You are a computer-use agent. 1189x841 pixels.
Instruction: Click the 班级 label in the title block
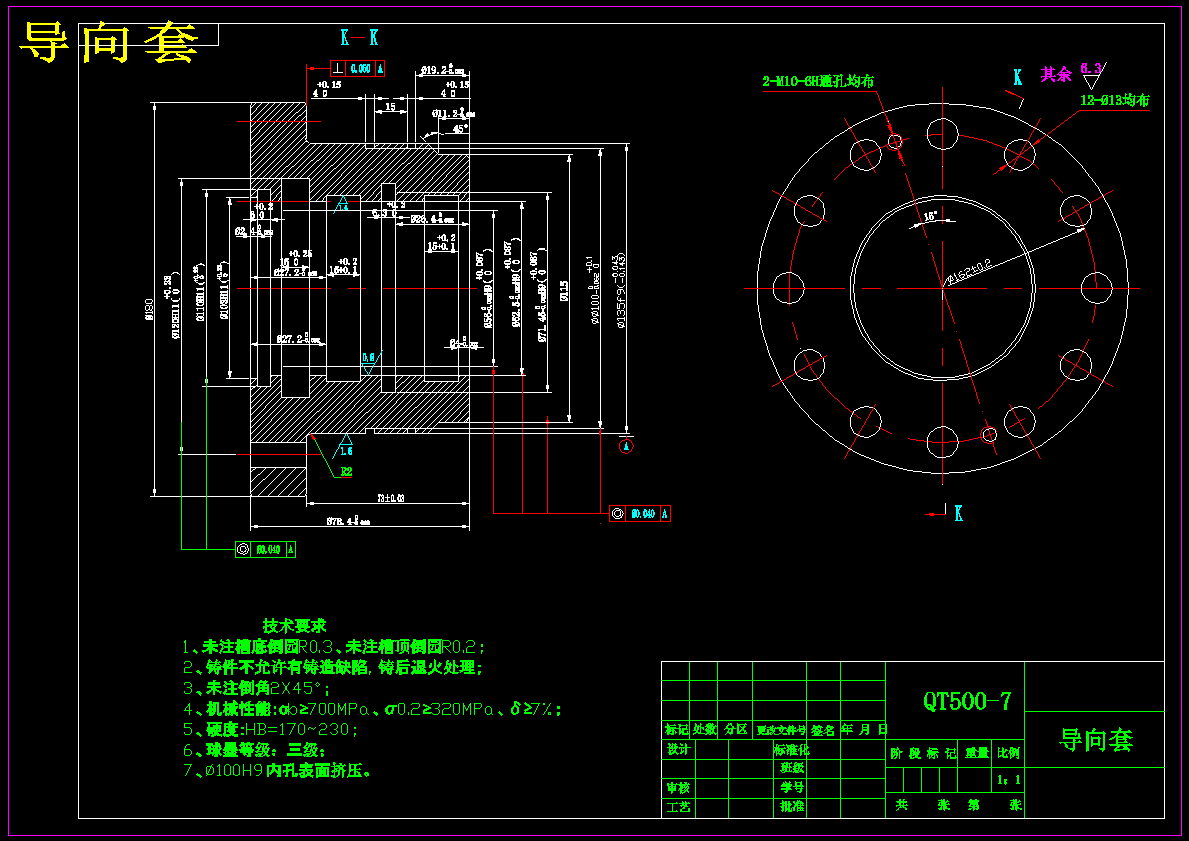coord(792,767)
